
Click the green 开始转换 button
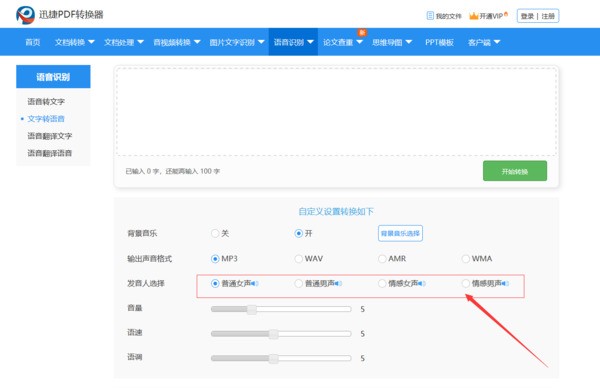click(515, 171)
